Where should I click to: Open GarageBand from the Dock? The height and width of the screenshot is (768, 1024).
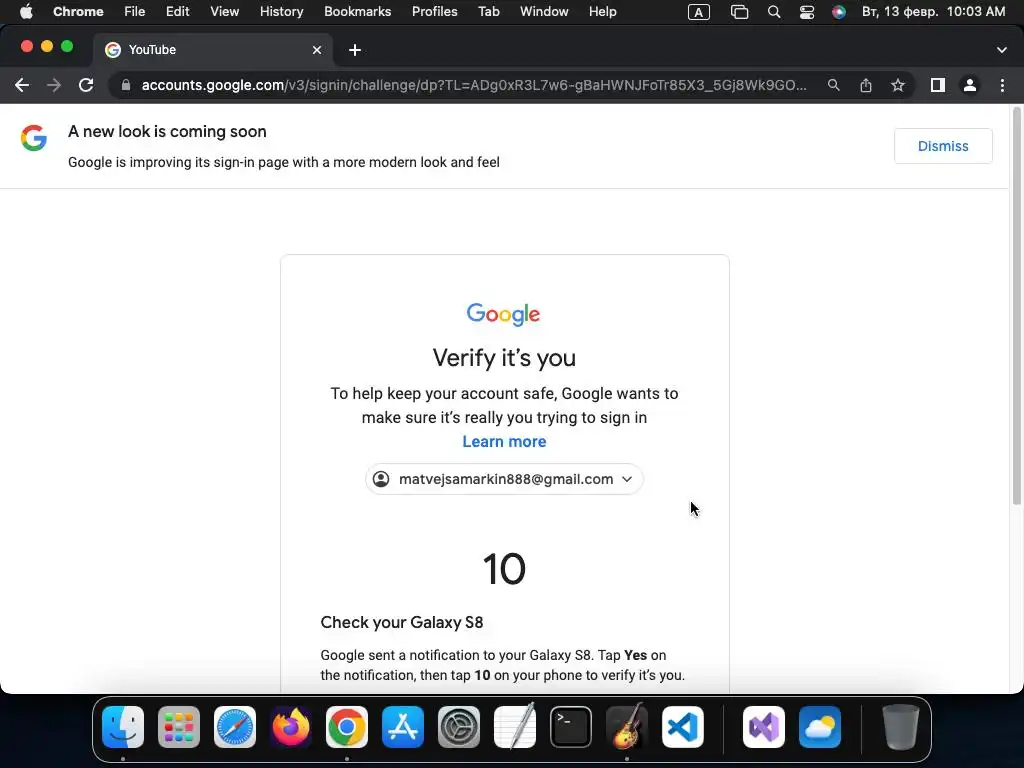point(627,727)
